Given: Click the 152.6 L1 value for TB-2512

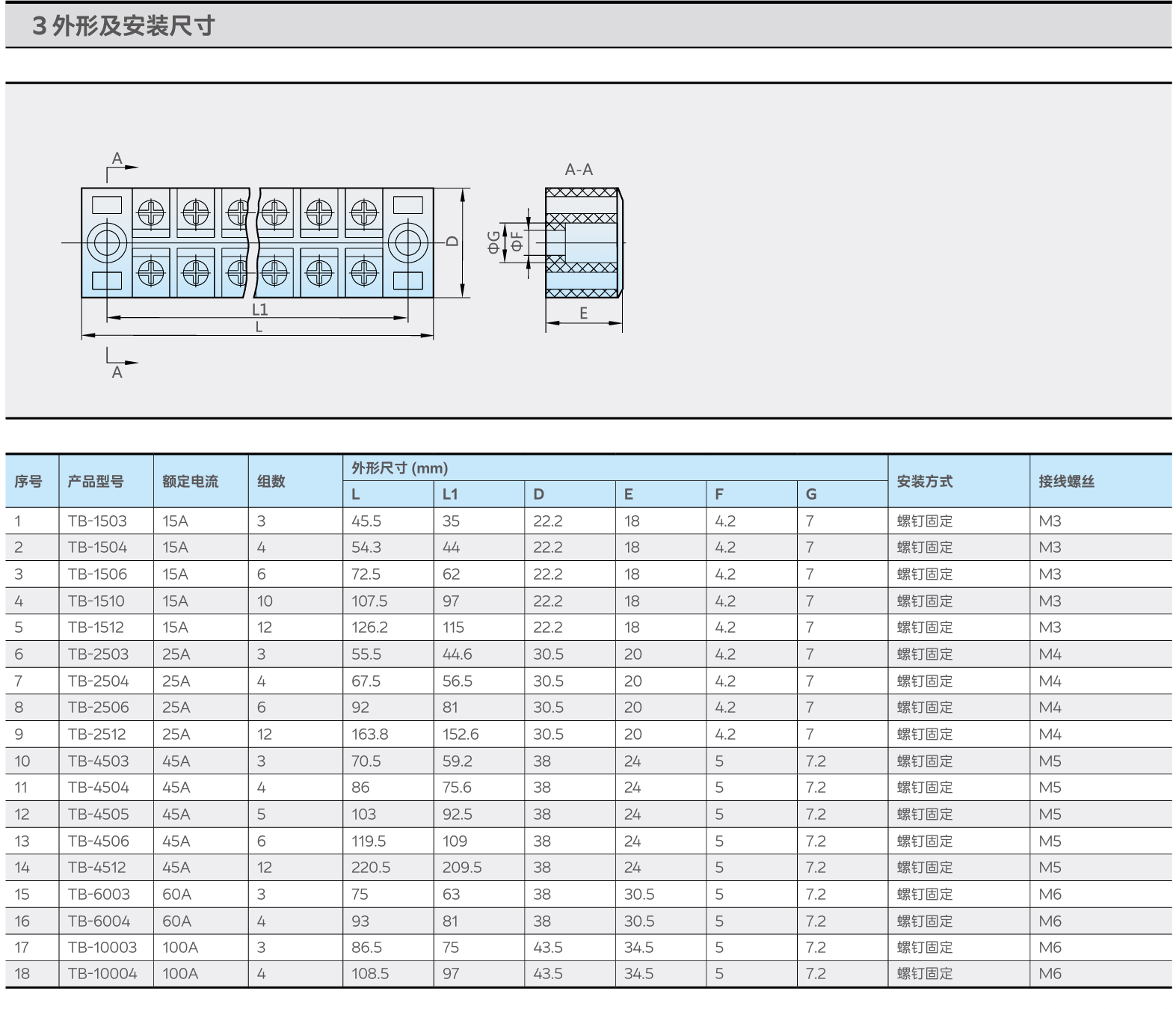Looking at the screenshot, I should (461, 734).
